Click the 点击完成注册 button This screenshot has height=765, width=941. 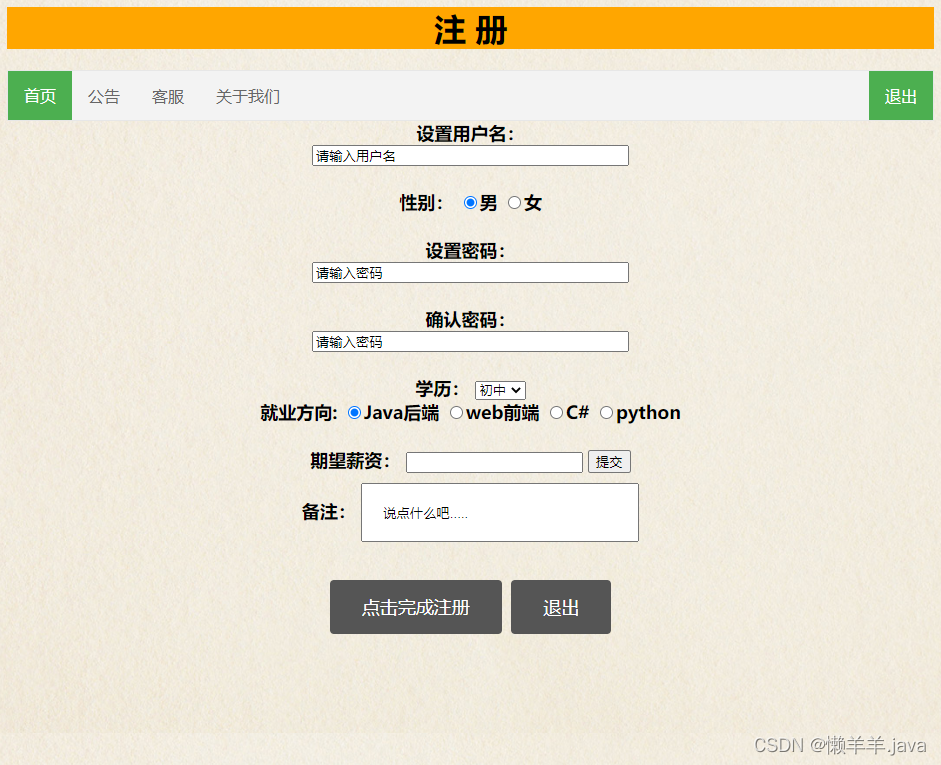(415, 607)
